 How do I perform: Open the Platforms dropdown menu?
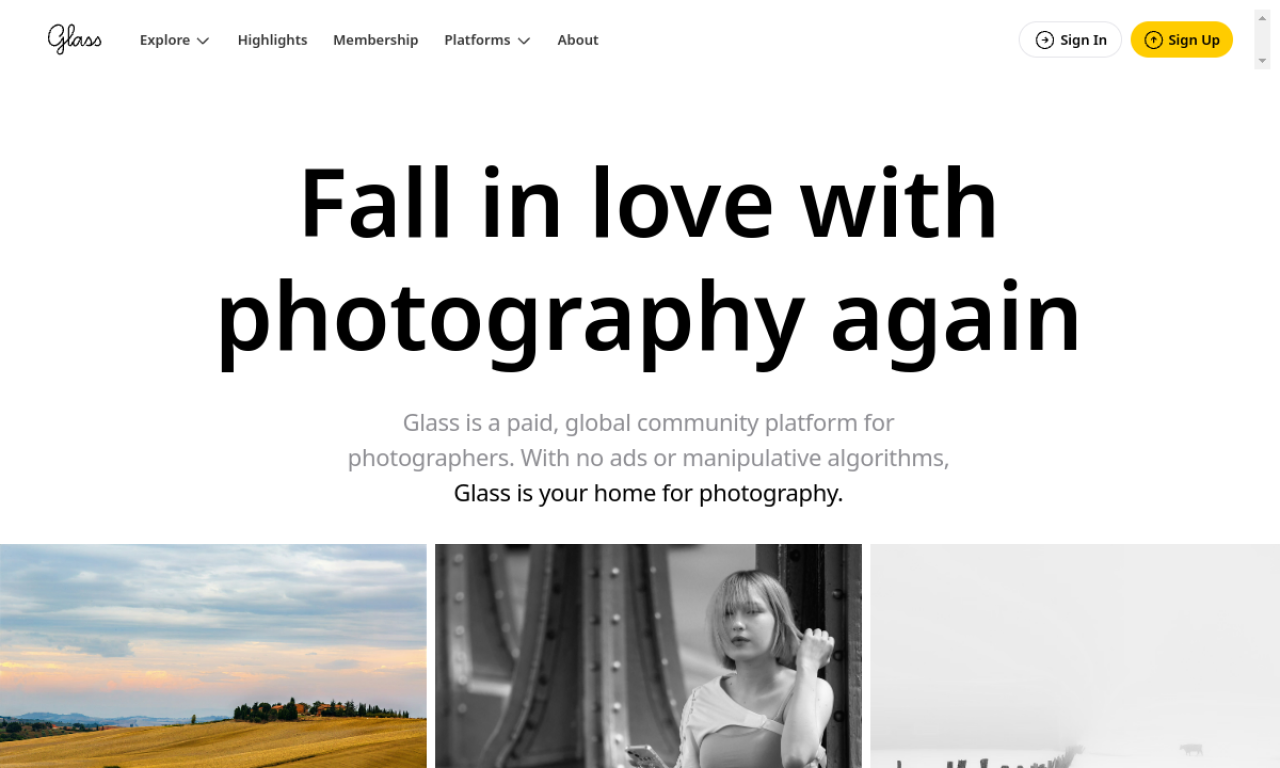(x=487, y=40)
